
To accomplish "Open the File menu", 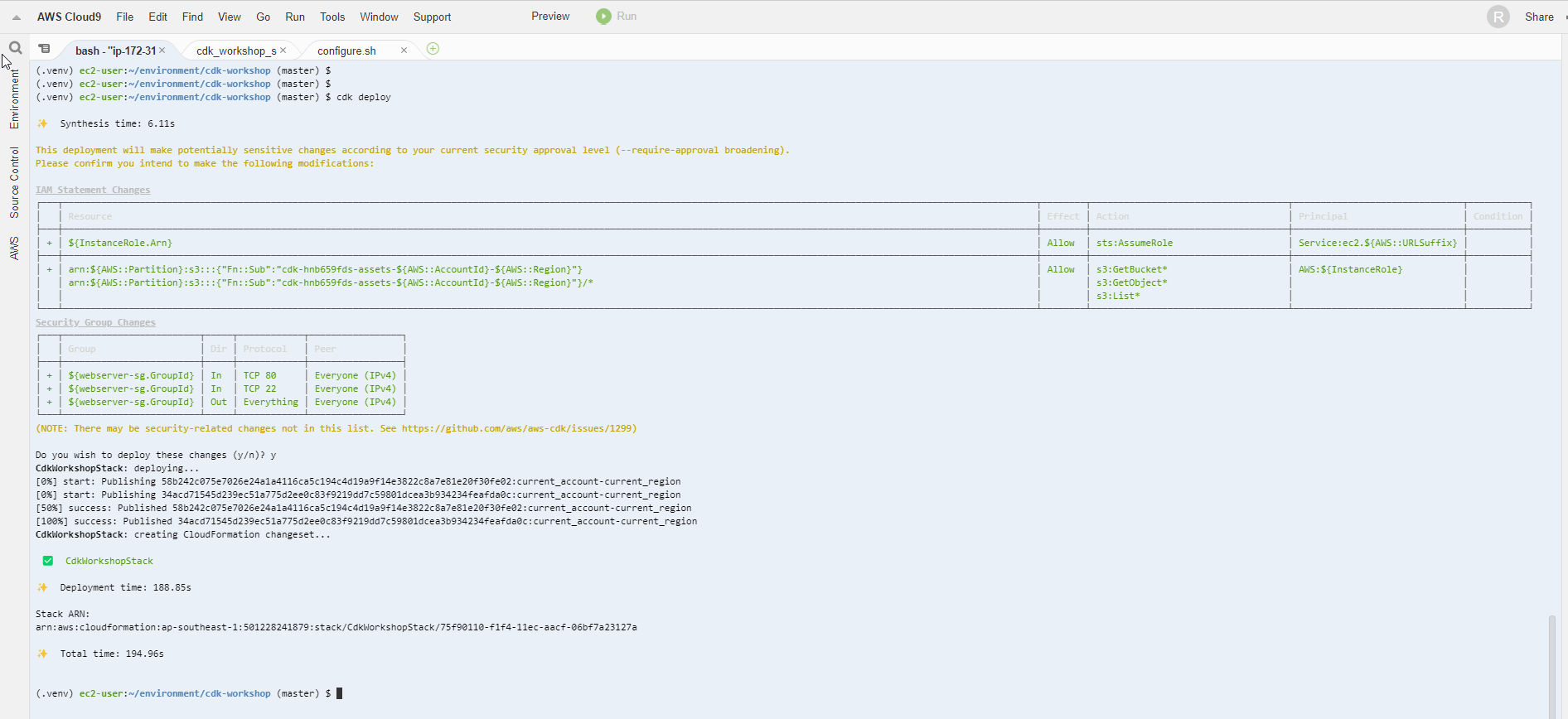I will (125, 17).
